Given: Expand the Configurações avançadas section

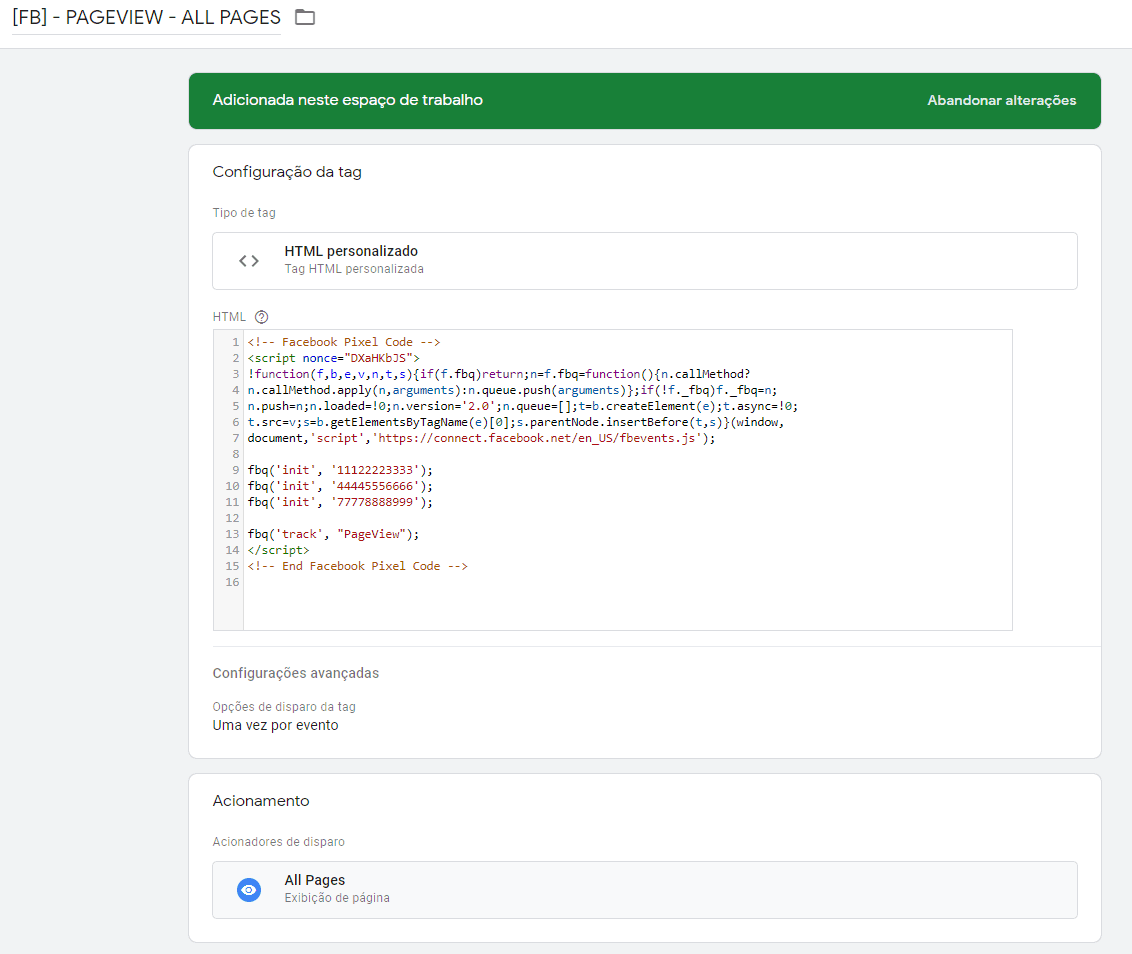Looking at the screenshot, I should 296,673.
